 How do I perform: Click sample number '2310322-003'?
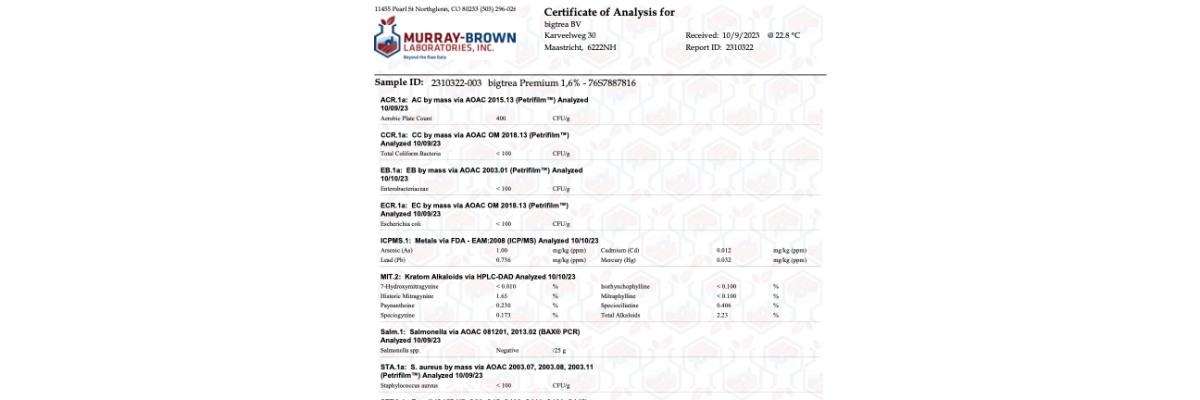point(456,82)
